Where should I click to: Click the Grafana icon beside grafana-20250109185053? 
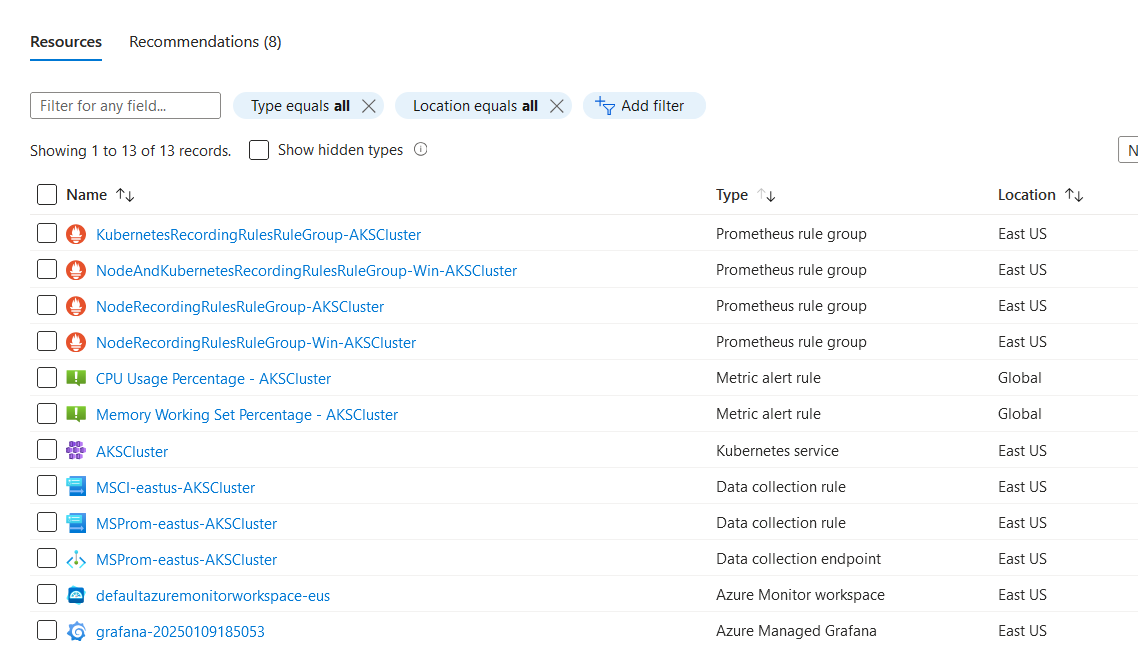(76, 631)
